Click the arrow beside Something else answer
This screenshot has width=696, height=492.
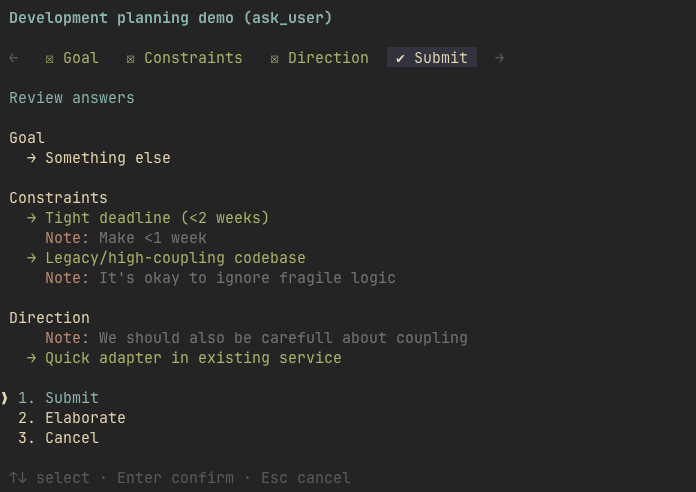pos(32,158)
